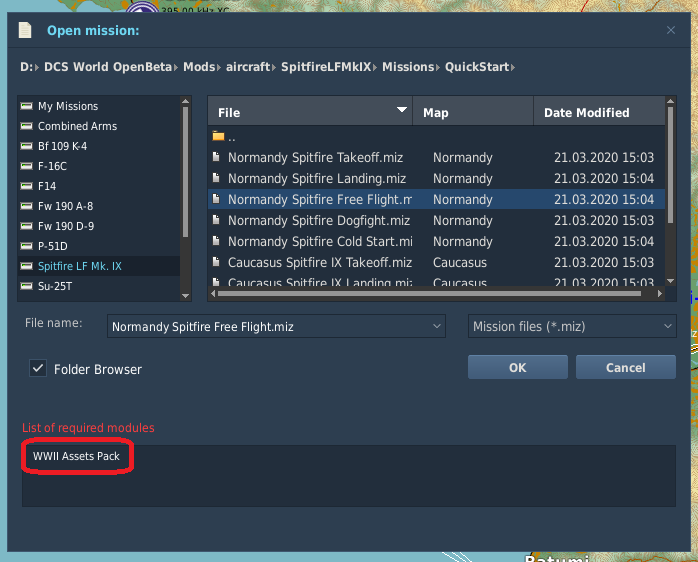698x562 pixels.
Task: Select Caucasus Spitfire IX Takeoff.miz file
Action: pyautogui.click(x=436, y=262)
